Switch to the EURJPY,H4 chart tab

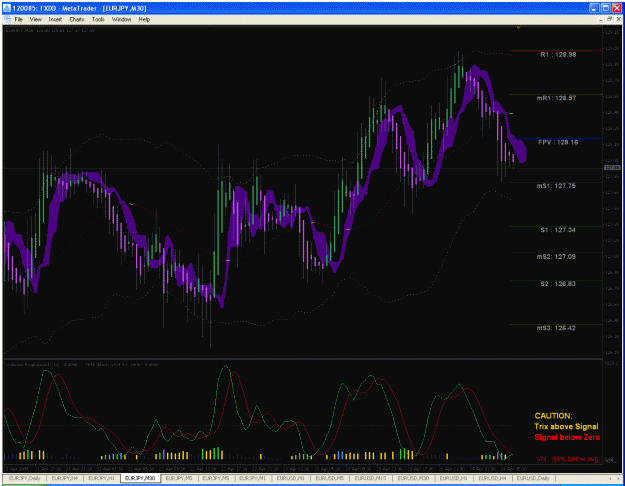click(x=65, y=478)
